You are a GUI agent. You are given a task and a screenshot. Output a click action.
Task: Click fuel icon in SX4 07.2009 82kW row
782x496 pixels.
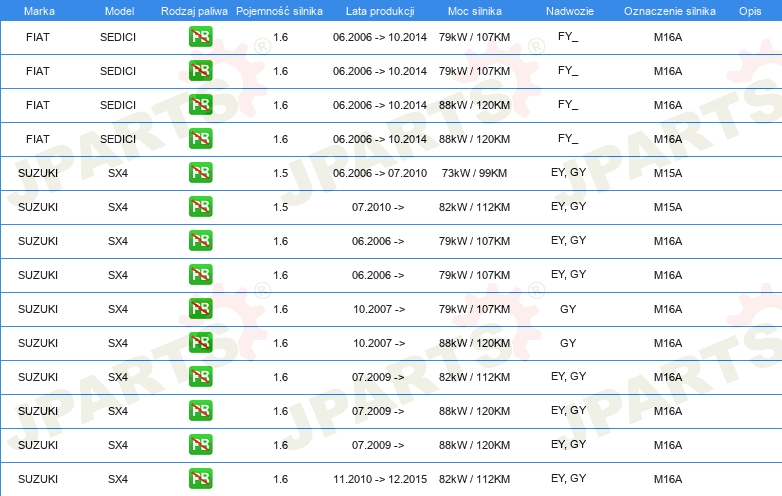200,376
